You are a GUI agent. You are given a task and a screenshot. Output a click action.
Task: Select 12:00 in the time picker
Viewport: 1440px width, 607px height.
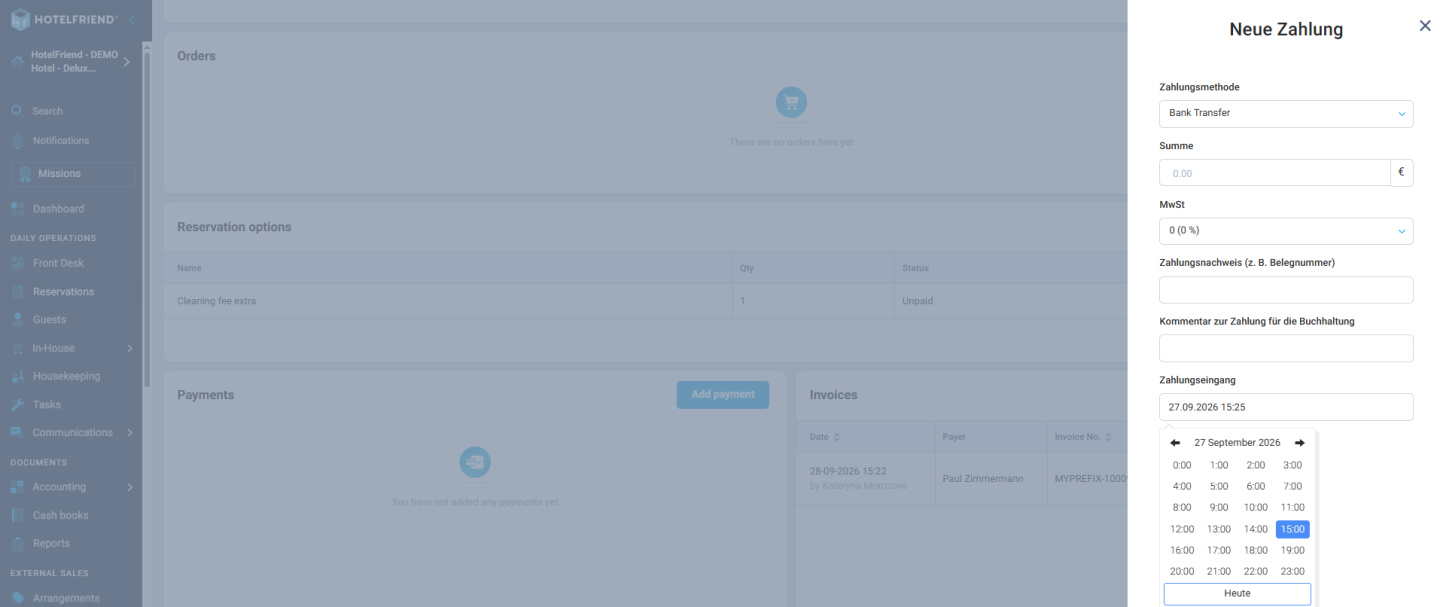(1182, 529)
